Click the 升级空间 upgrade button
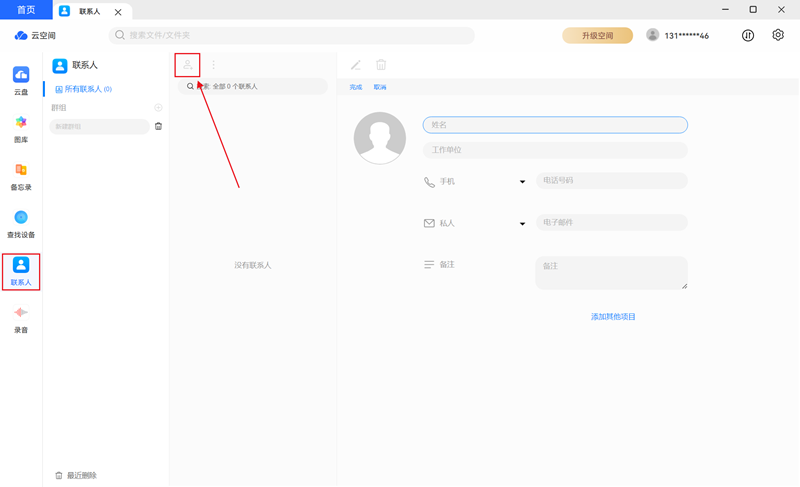This screenshot has width=800, height=487. [x=597, y=35]
